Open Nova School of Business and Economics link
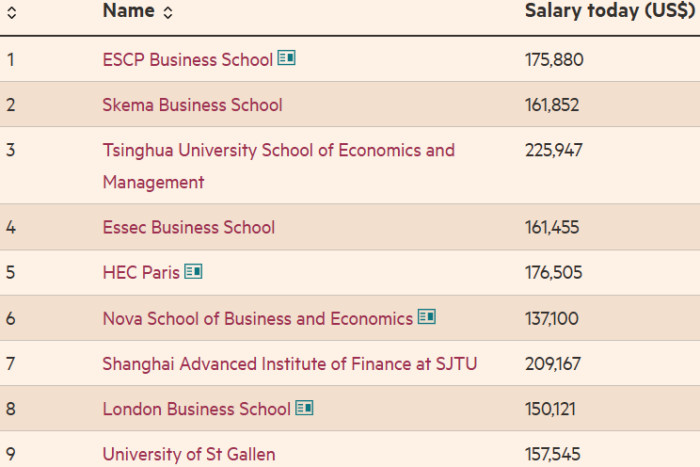Screen dimensions: 700x467 point(258,319)
